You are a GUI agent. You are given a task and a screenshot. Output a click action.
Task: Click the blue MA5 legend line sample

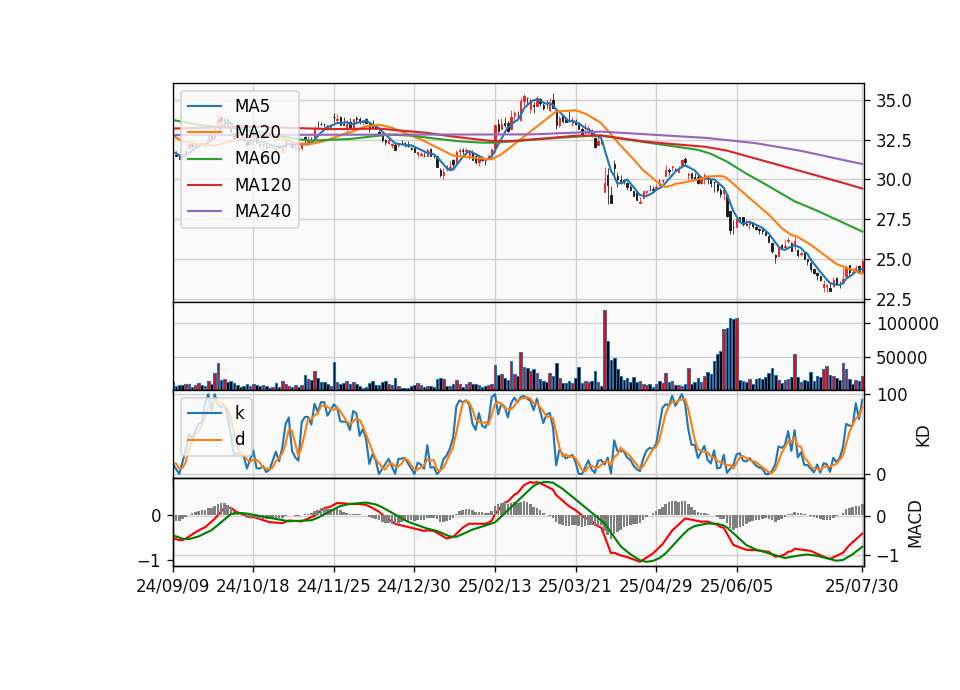204,106
